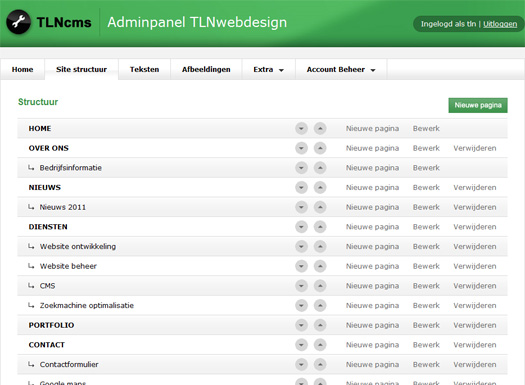The height and width of the screenshot is (385, 525).
Task: Move Nieuws 2011 page down
Action: [301, 207]
